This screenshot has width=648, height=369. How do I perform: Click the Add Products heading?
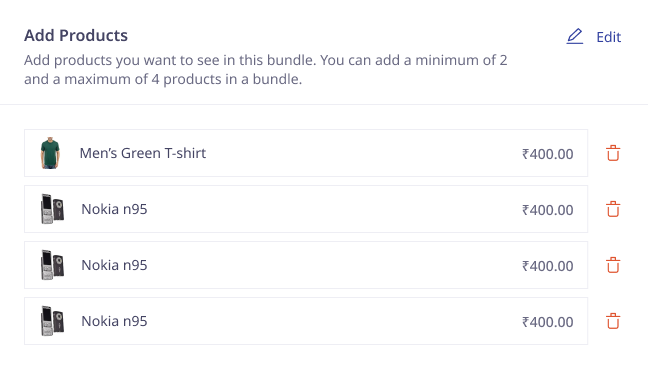pyautogui.click(x=76, y=36)
